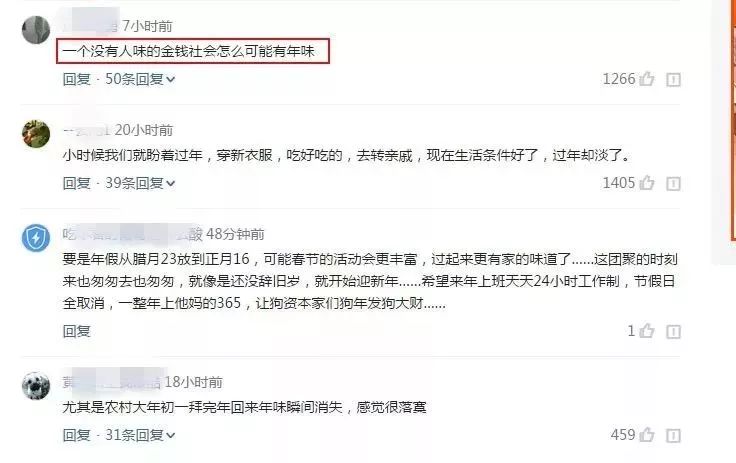This screenshot has width=736, height=463.
Task: Reply to the comment posted 48 minutes ago
Action: click(x=77, y=331)
